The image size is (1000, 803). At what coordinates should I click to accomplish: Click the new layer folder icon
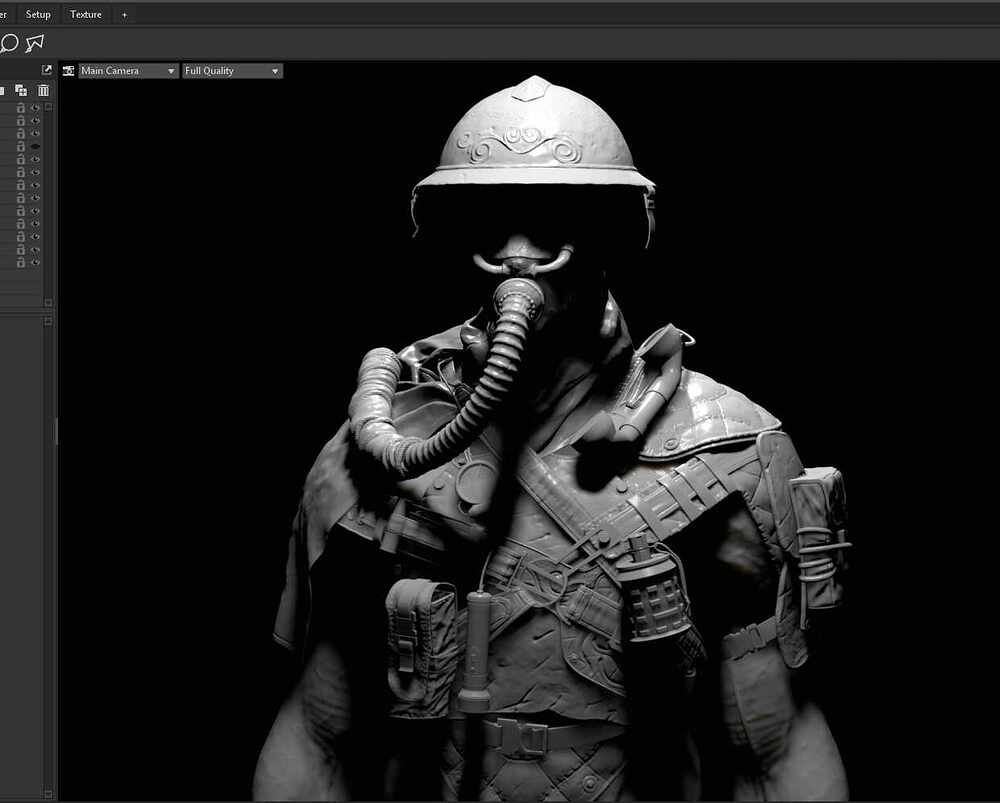pyautogui.click(x=21, y=91)
